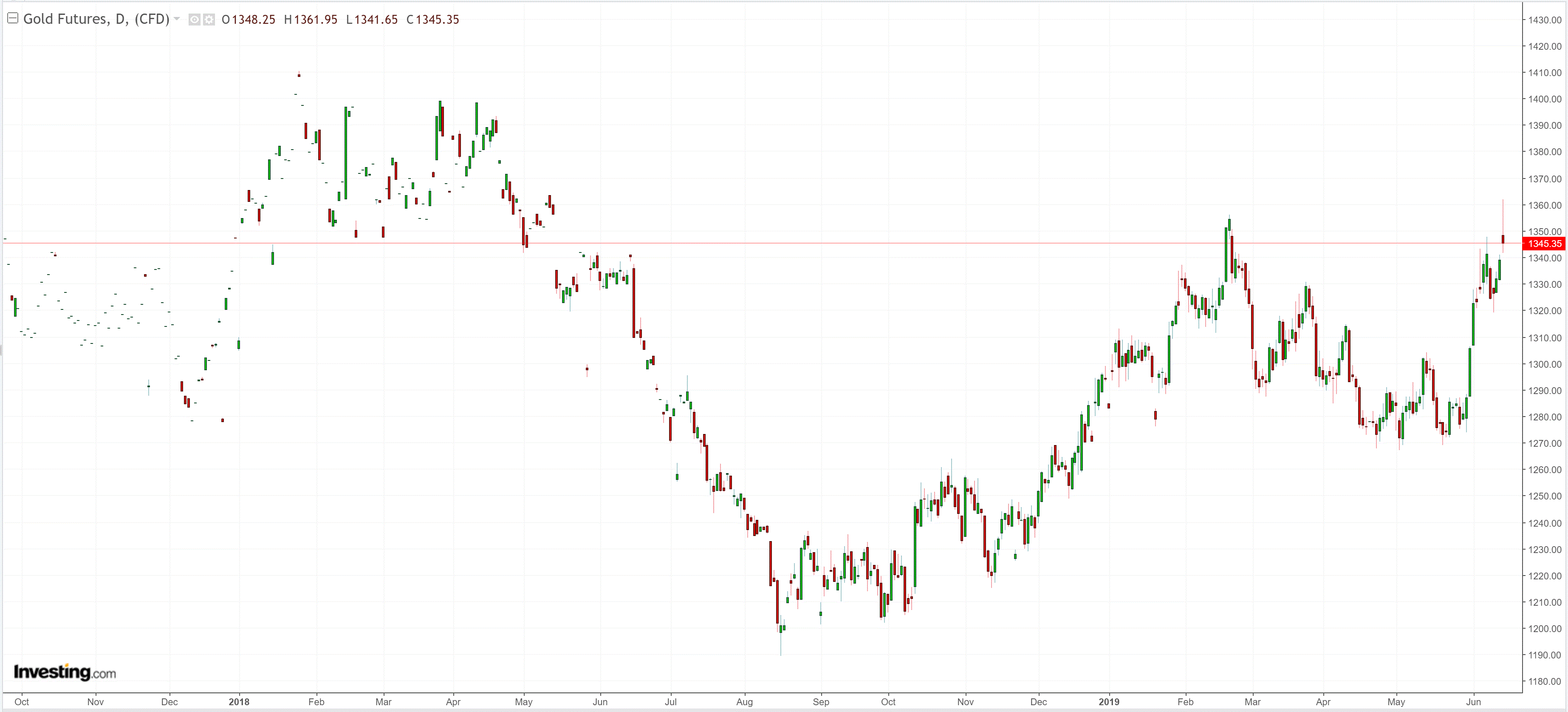Click the Jun label at axis right end
This screenshot has height=712, width=1568.
click(x=1473, y=702)
